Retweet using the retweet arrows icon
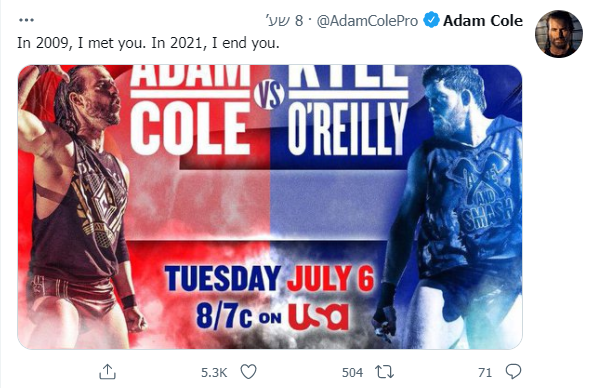598x388 pixels. (x=384, y=372)
